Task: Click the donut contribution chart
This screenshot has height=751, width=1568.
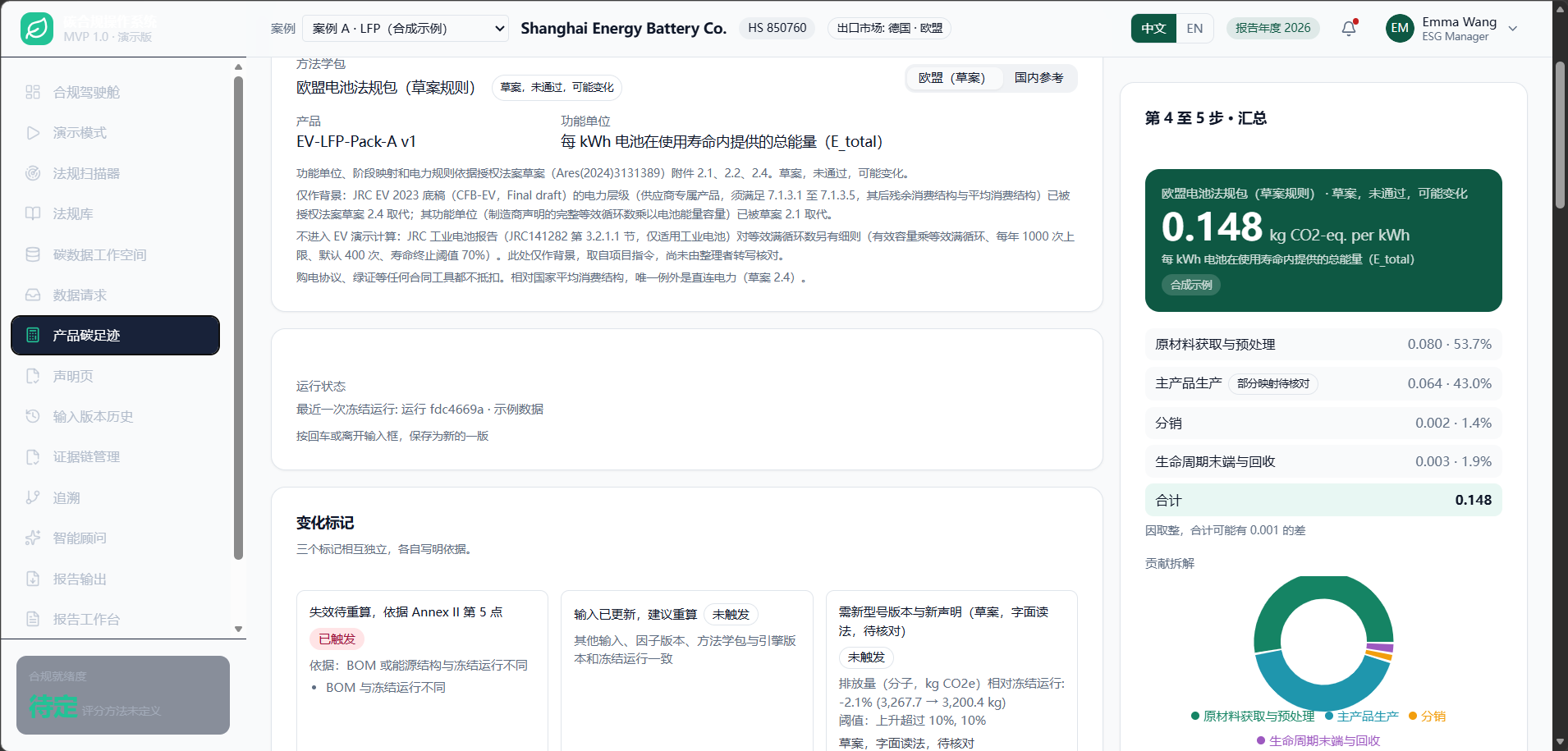Action: pos(1323,643)
